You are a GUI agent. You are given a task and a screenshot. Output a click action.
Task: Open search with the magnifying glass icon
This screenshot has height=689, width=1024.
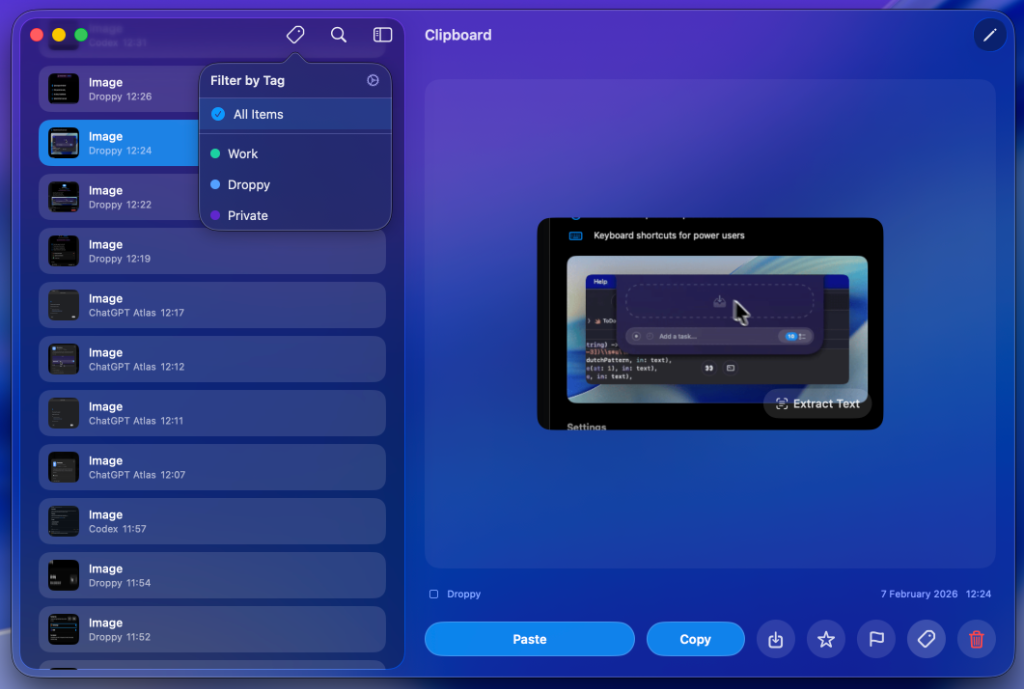[x=339, y=35]
